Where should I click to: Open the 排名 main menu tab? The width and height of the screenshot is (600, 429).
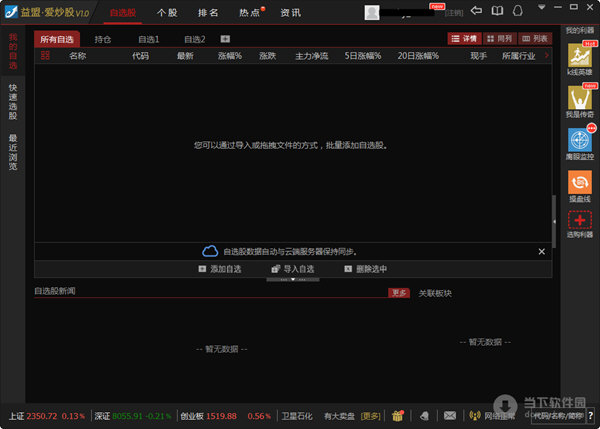click(208, 13)
